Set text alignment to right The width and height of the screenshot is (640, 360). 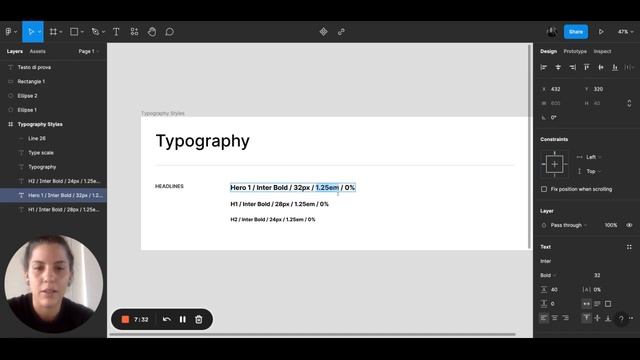coord(565,318)
